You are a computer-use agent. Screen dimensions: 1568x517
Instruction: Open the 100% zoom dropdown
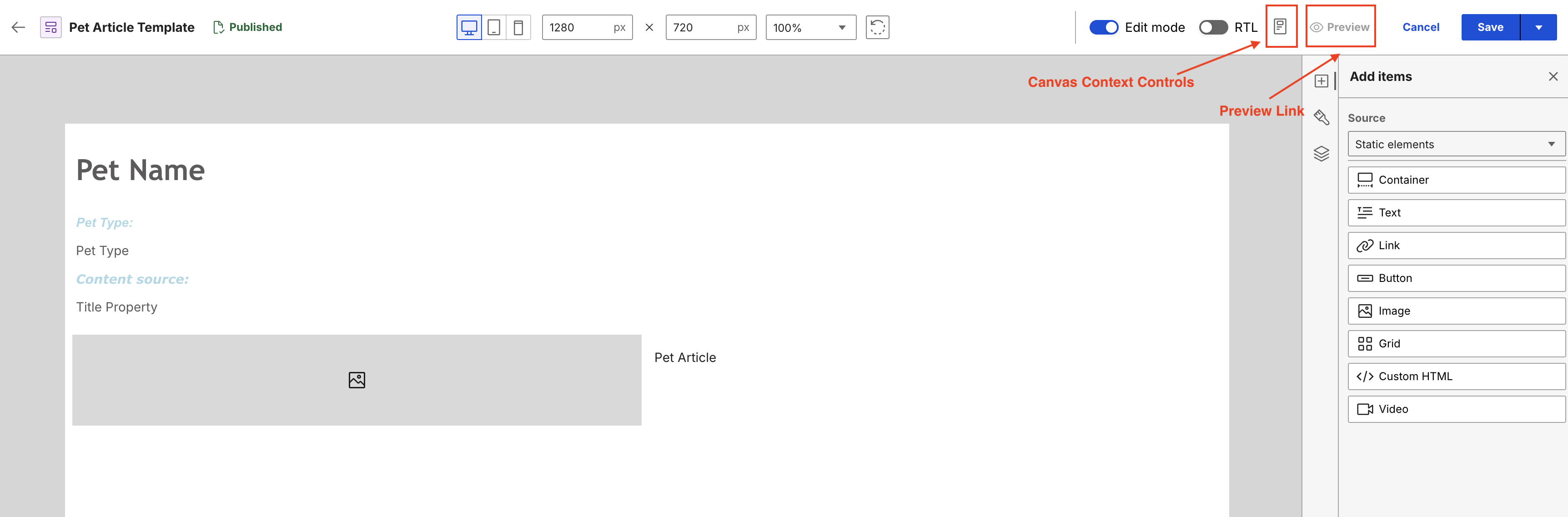(811, 27)
